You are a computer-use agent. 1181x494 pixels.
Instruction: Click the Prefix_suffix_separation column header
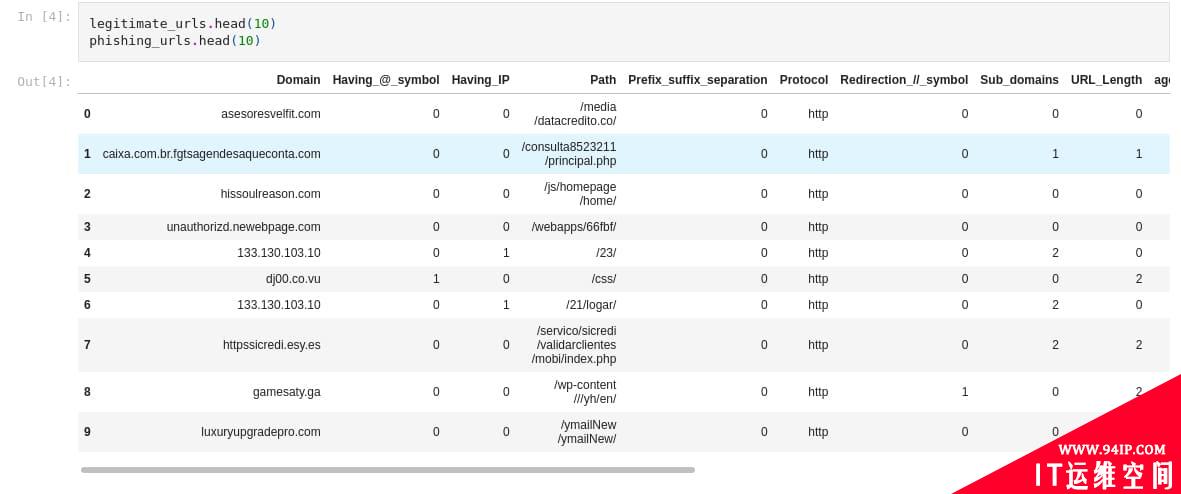(x=697, y=80)
